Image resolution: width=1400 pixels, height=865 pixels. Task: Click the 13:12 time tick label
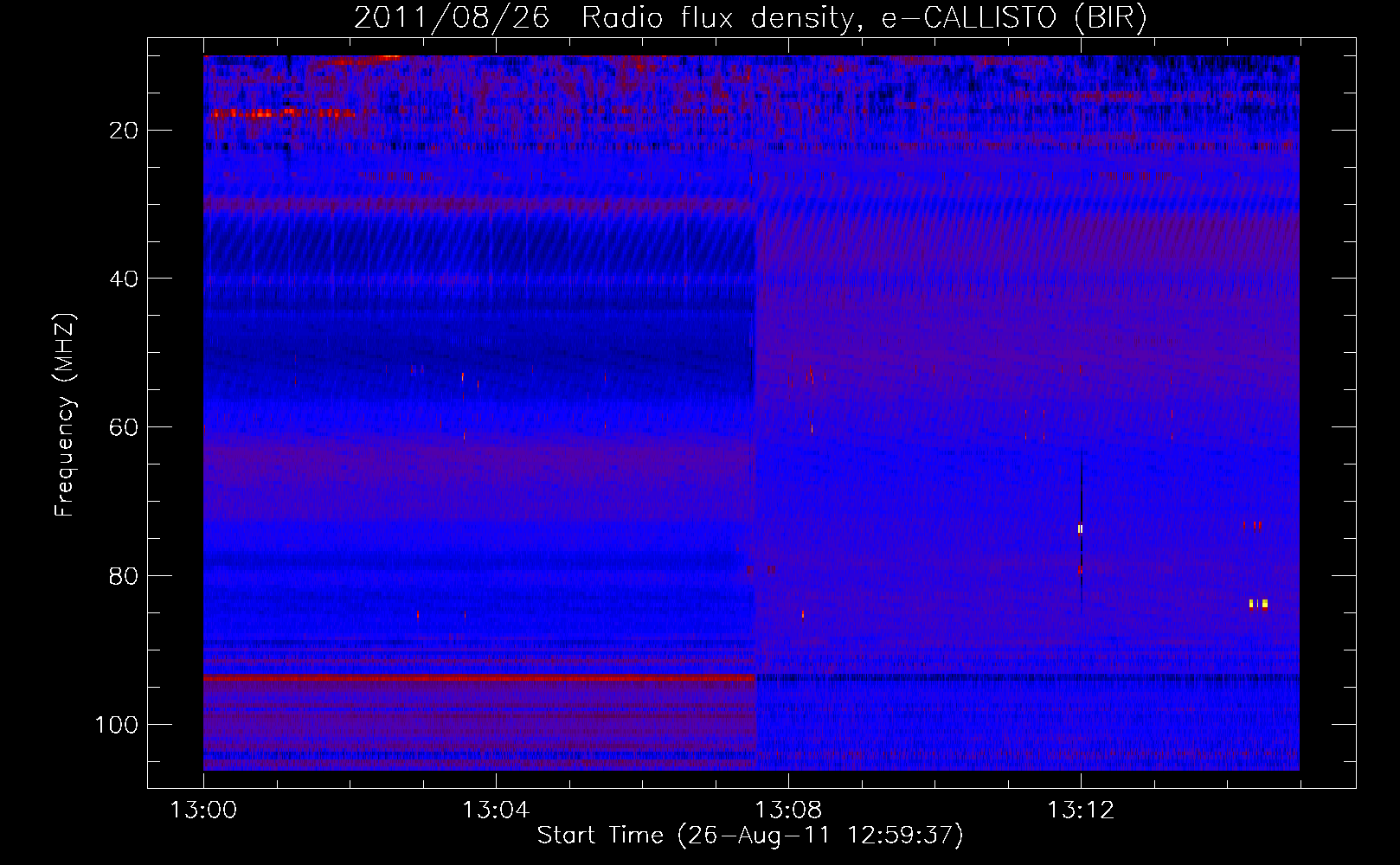(1081, 811)
